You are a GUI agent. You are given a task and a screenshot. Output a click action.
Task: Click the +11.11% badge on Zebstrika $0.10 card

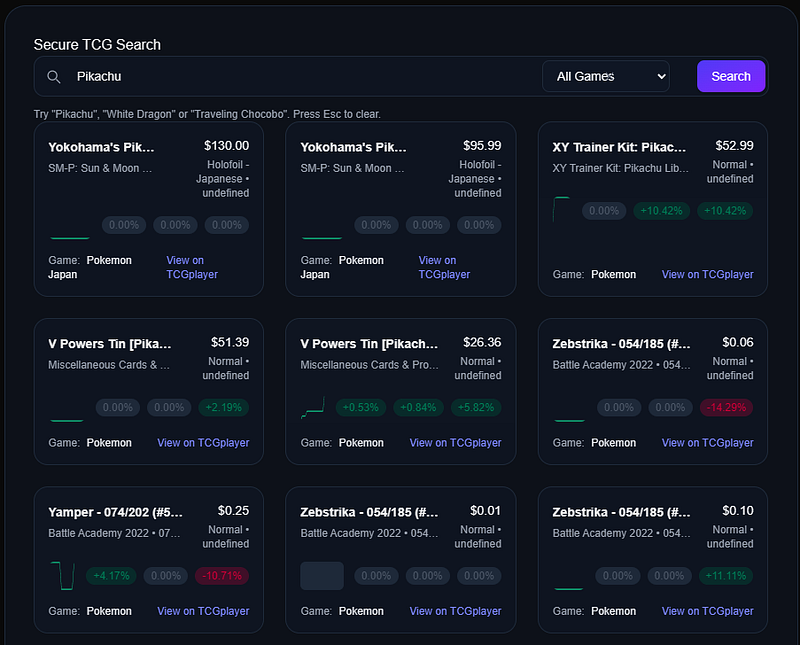tap(726, 576)
